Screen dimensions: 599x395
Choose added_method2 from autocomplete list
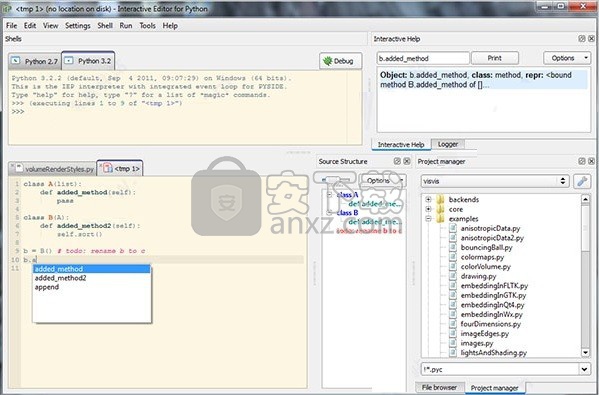(x=92, y=278)
